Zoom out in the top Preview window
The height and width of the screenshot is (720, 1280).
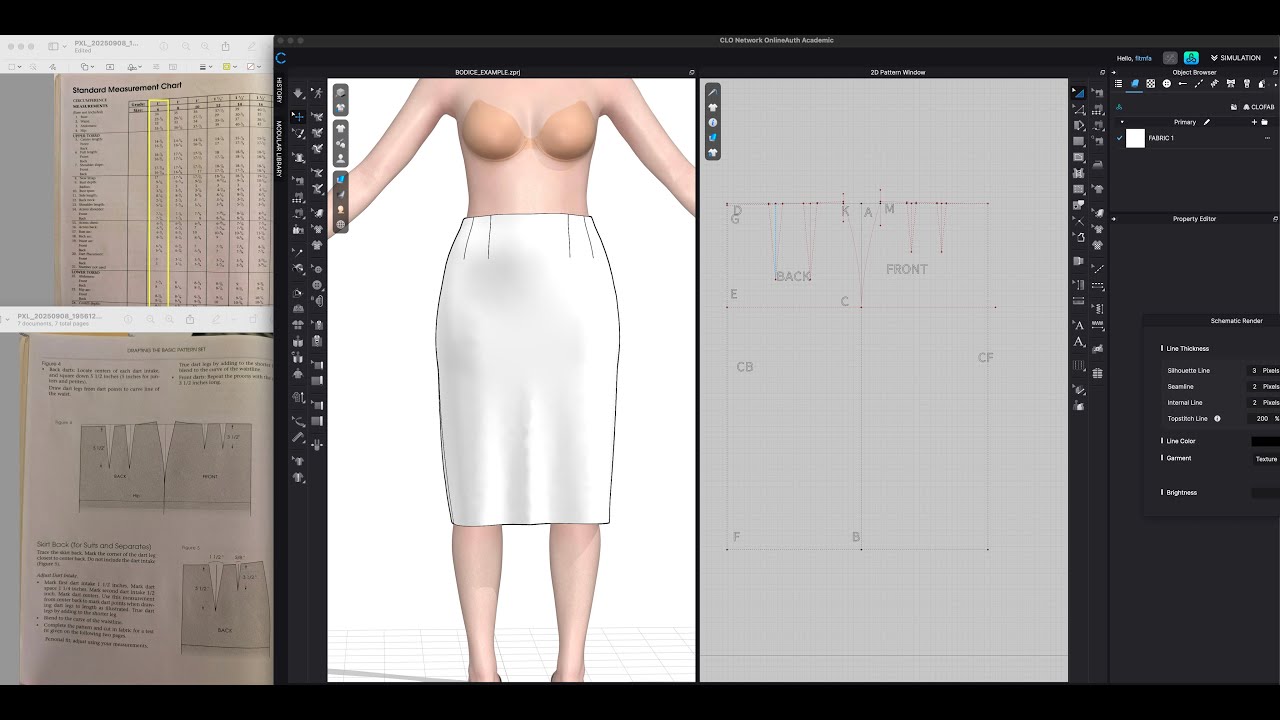[186, 46]
